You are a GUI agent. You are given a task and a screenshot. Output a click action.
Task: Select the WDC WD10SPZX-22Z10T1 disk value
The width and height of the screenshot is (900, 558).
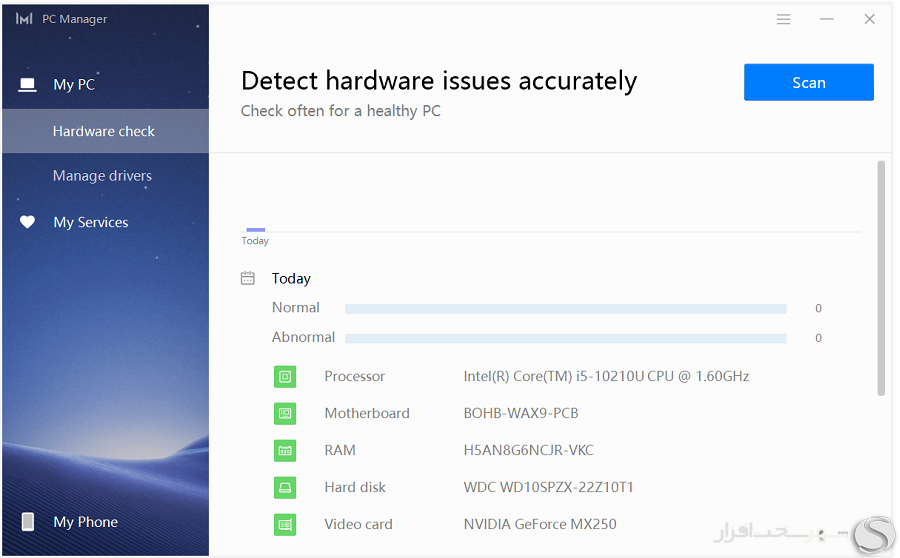548,487
